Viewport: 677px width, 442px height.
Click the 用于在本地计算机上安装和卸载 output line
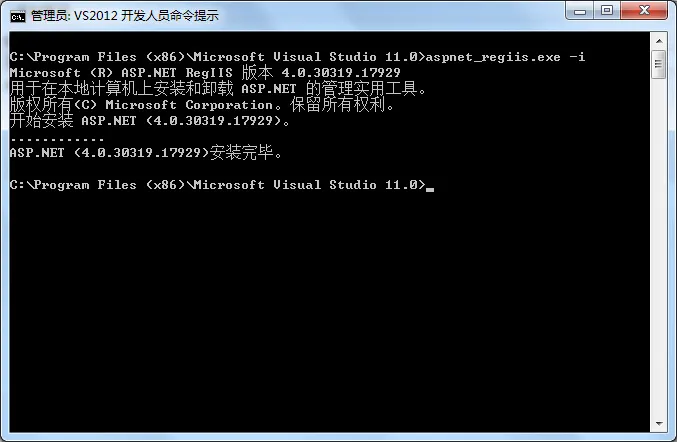coord(218,88)
